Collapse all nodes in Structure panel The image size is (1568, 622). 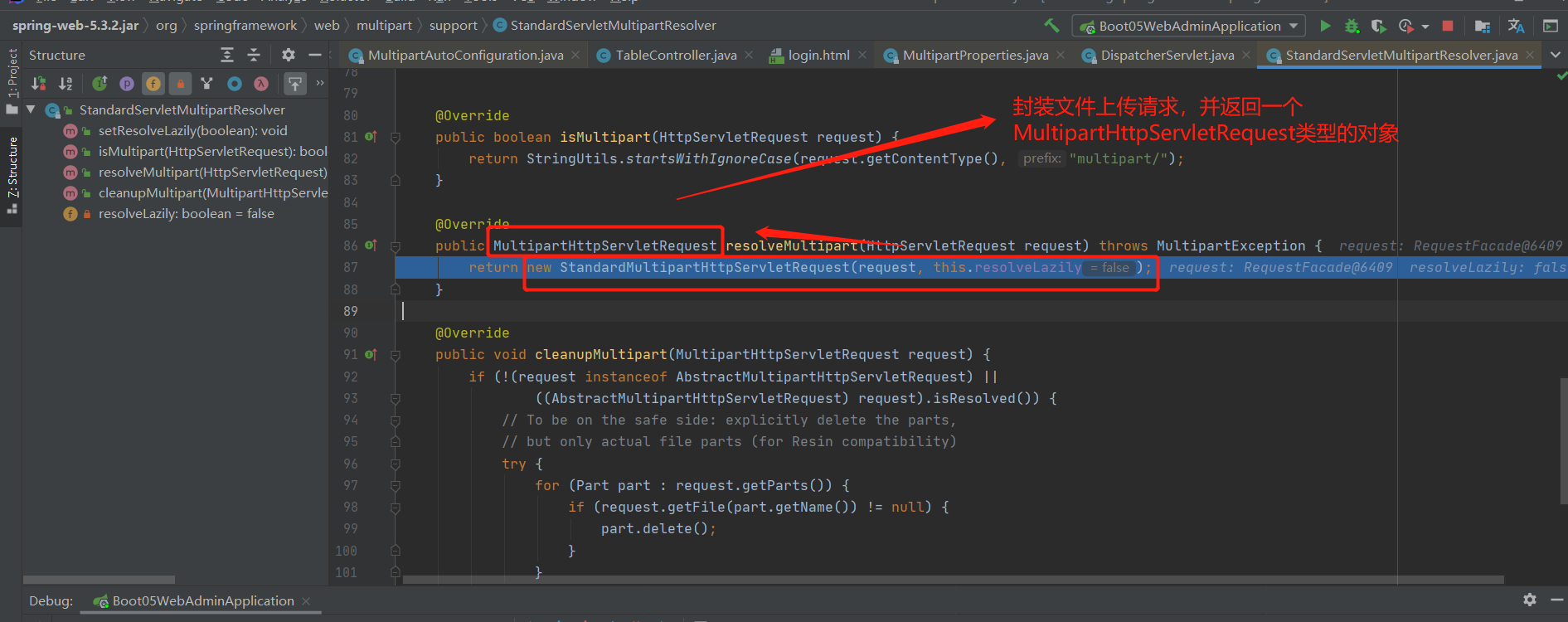pos(254,55)
